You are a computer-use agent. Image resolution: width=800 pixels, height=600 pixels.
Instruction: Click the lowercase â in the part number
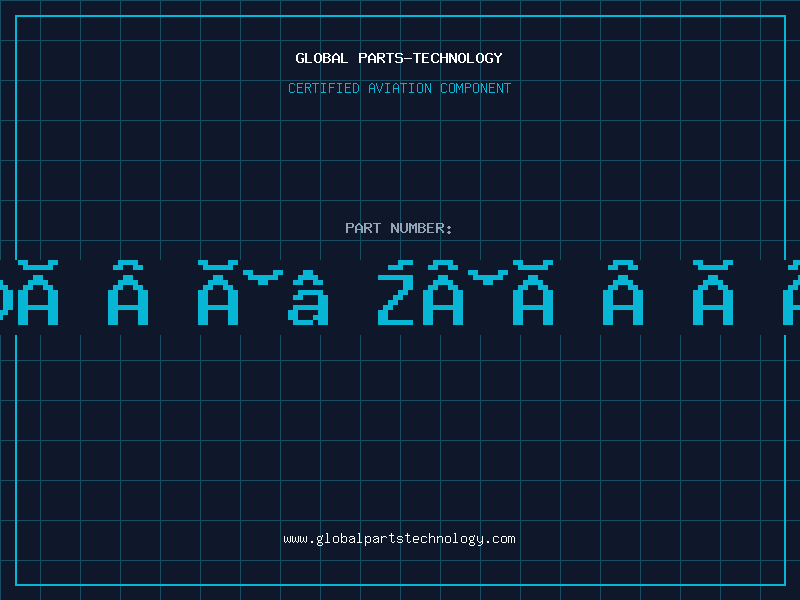tap(308, 298)
